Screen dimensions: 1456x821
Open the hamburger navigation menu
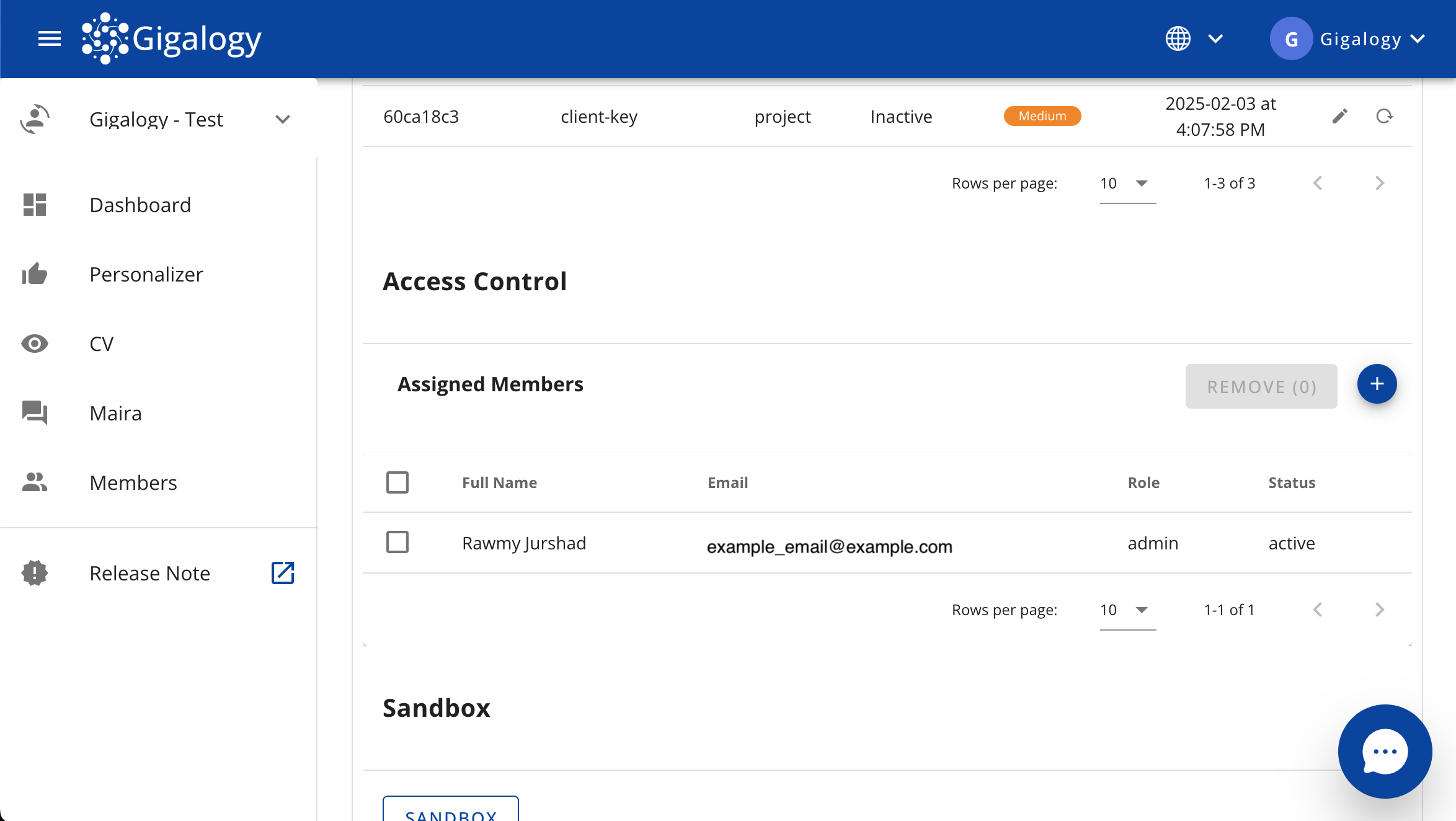49,38
